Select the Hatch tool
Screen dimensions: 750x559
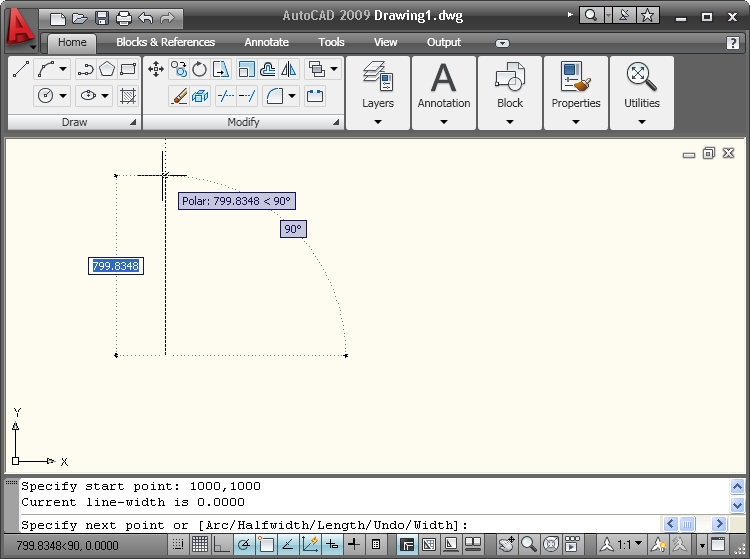coord(128,96)
